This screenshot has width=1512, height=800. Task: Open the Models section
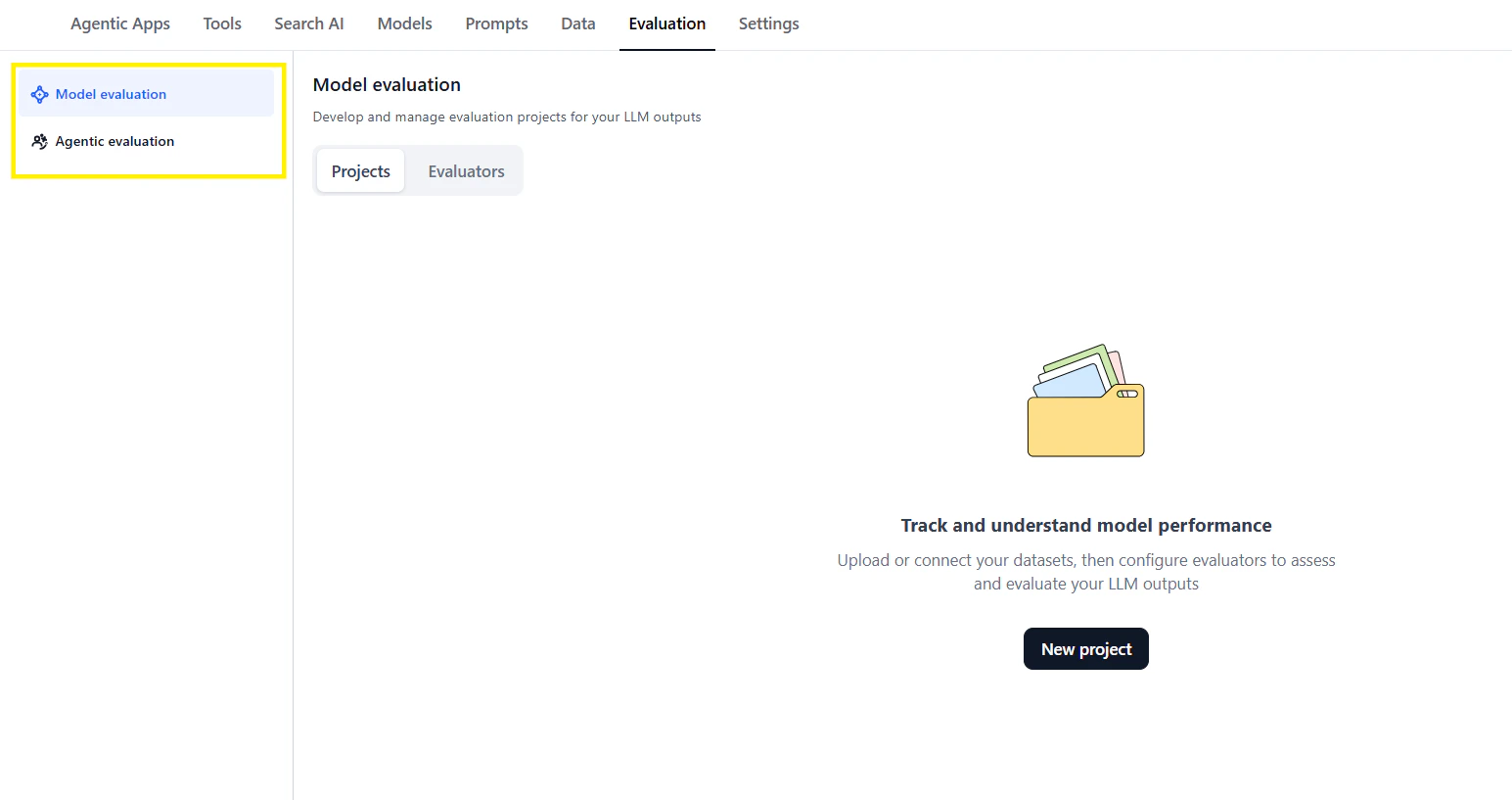[x=404, y=24]
